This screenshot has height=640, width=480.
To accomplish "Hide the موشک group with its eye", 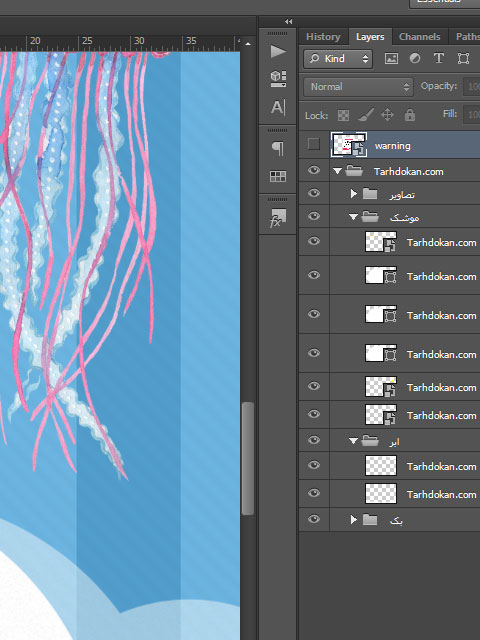I will pos(313,216).
